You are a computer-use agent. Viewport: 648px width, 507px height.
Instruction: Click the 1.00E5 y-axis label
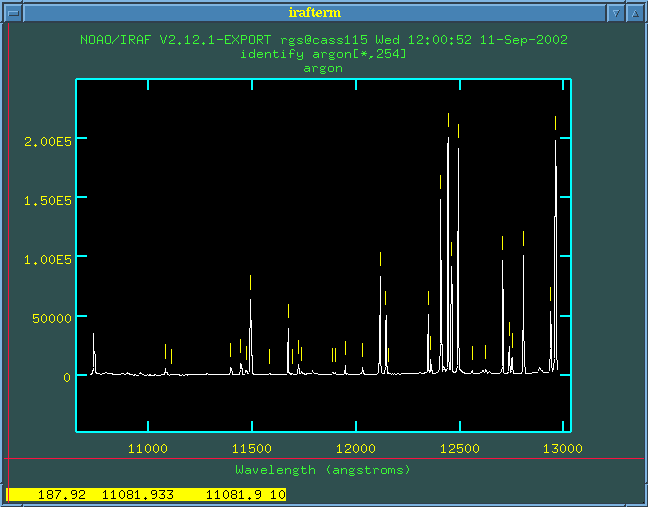coord(42,259)
